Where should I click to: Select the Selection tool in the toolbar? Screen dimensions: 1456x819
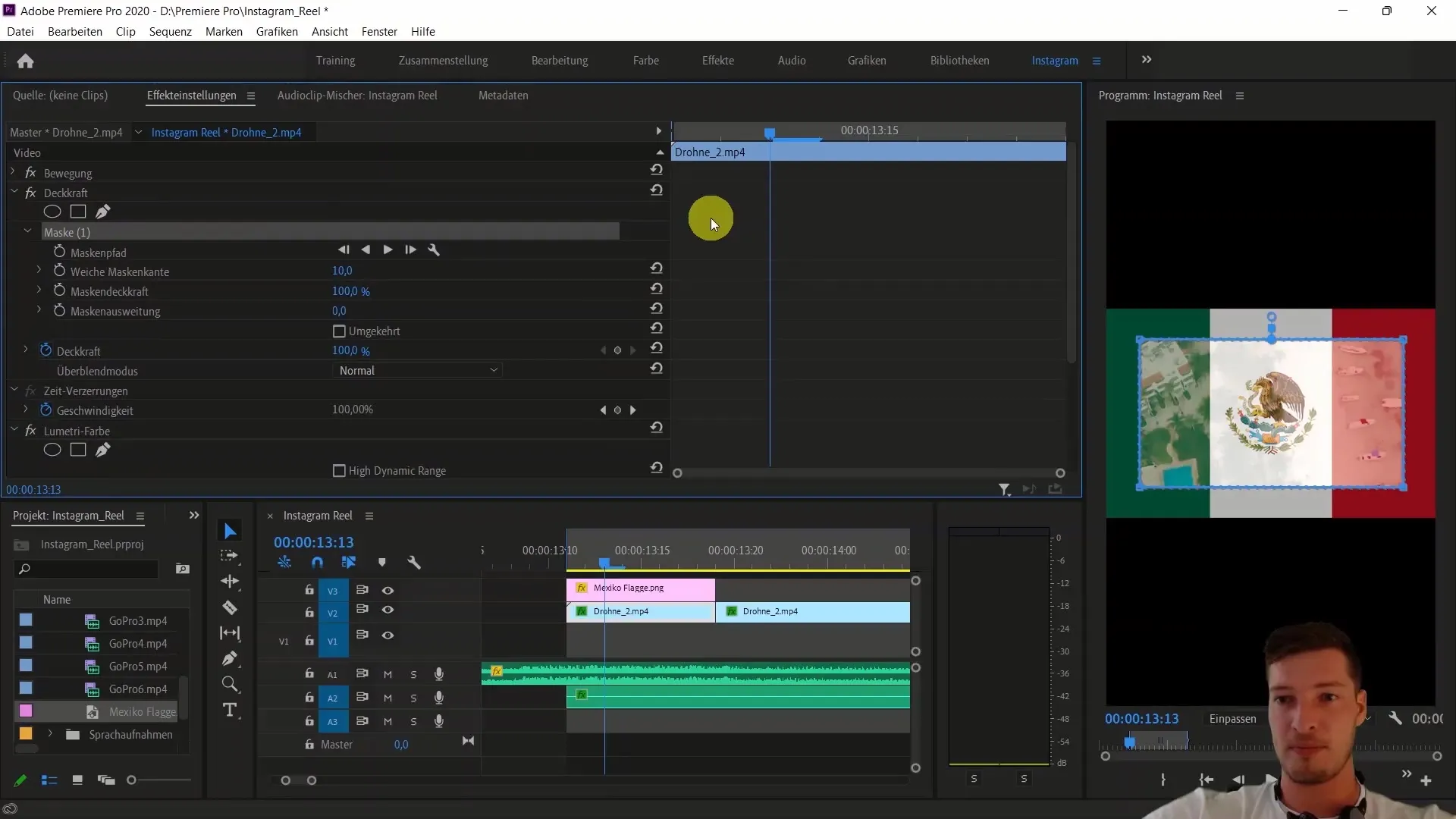pyautogui.click(x=230, y=531)
